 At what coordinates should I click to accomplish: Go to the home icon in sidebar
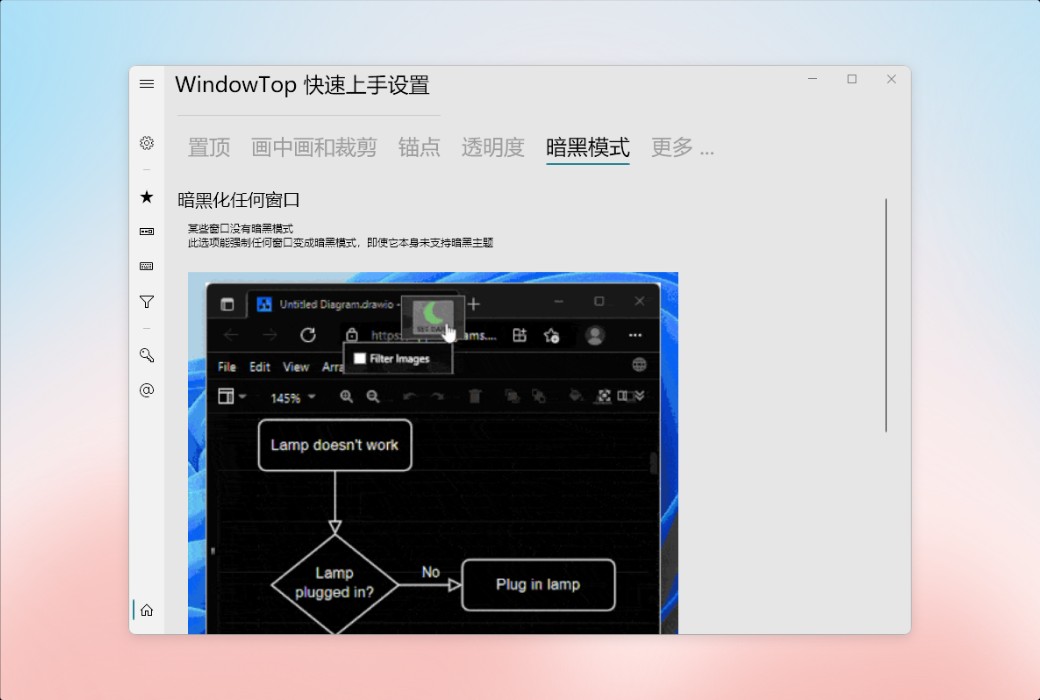pos(147,610)
